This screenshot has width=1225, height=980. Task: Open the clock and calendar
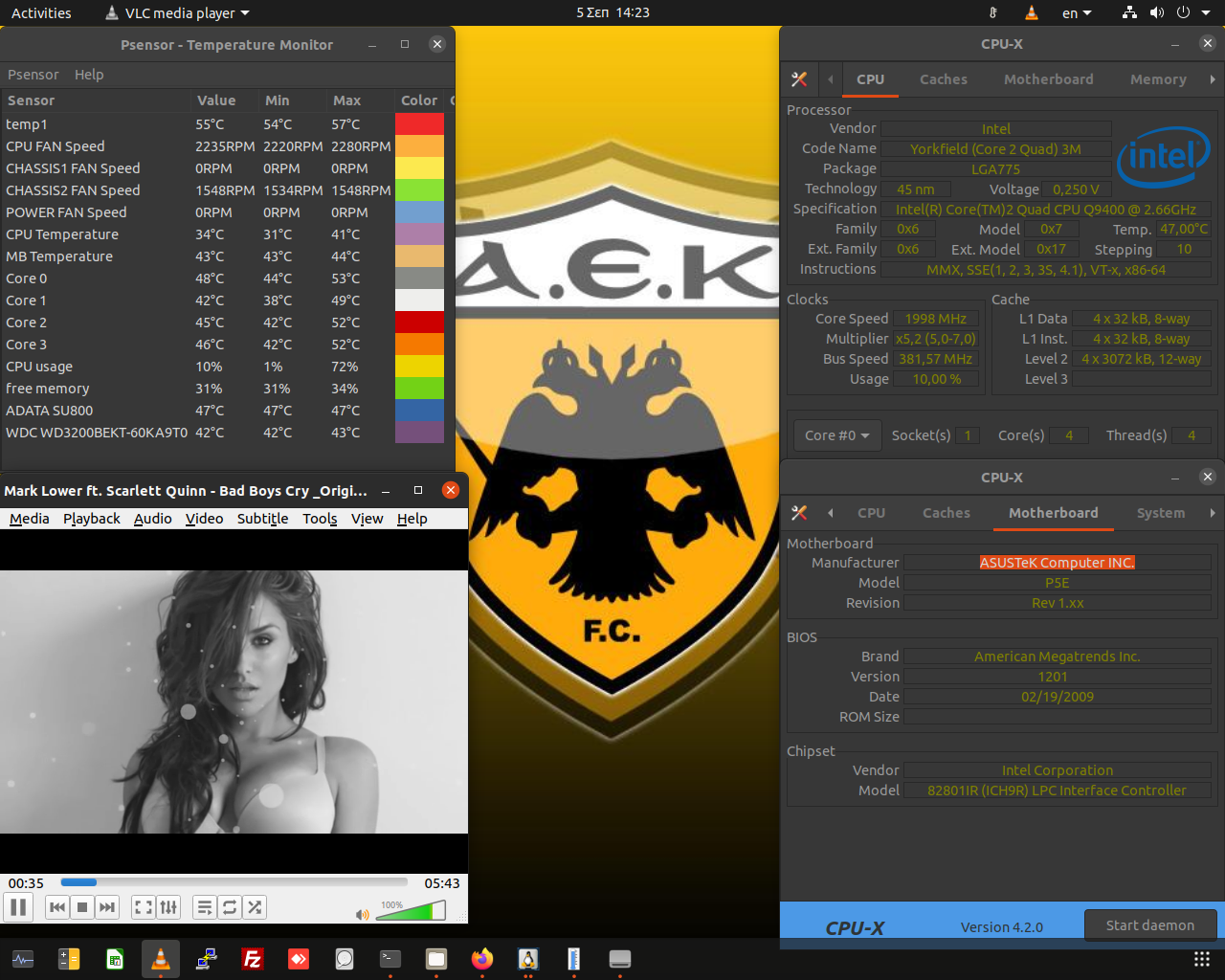pos(612,13)
